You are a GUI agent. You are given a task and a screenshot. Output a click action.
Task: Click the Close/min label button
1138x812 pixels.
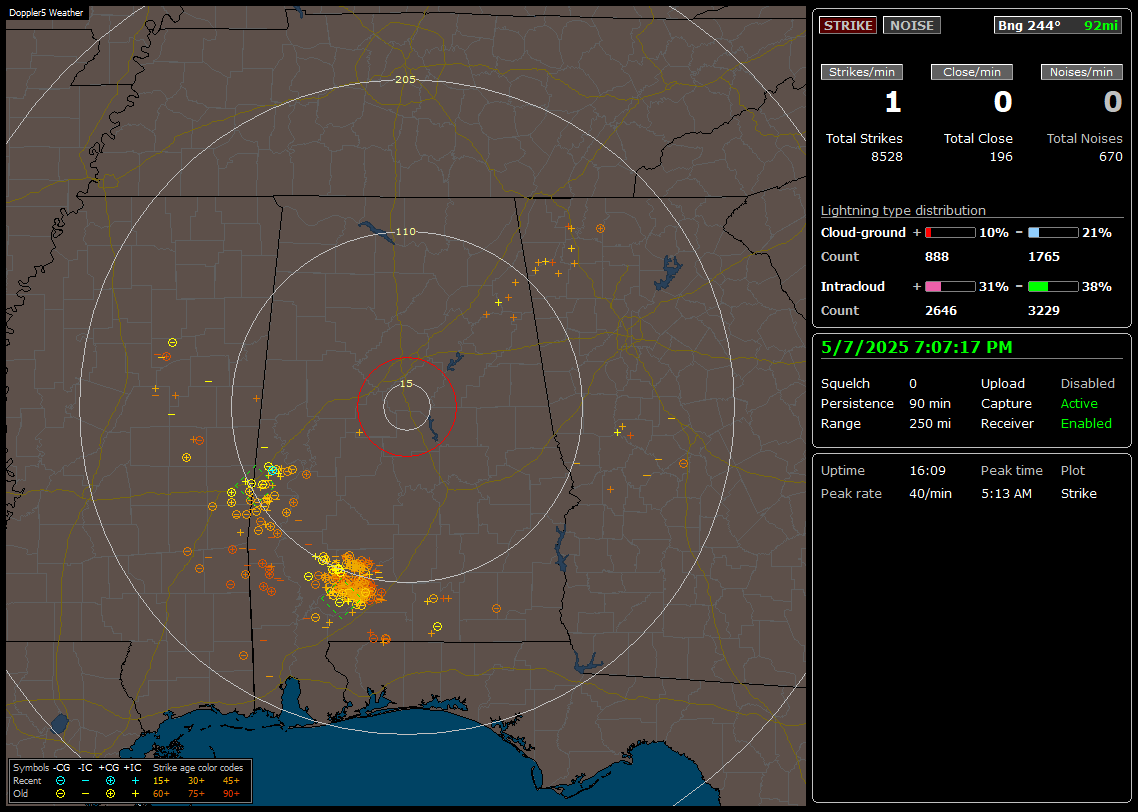click(x=972, y=72)
